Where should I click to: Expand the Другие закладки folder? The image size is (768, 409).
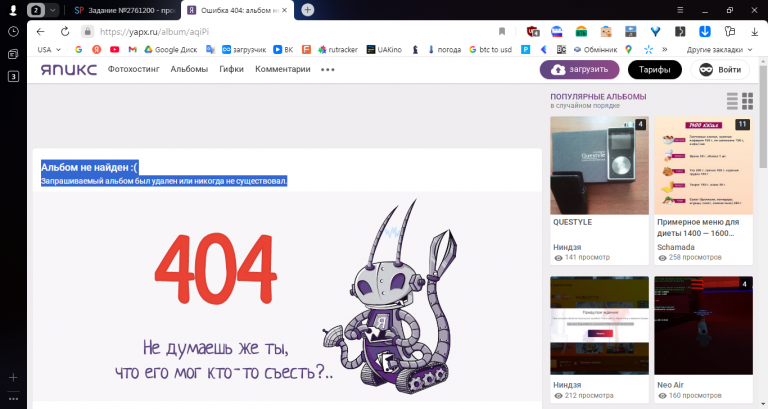[x=720, y=49]
